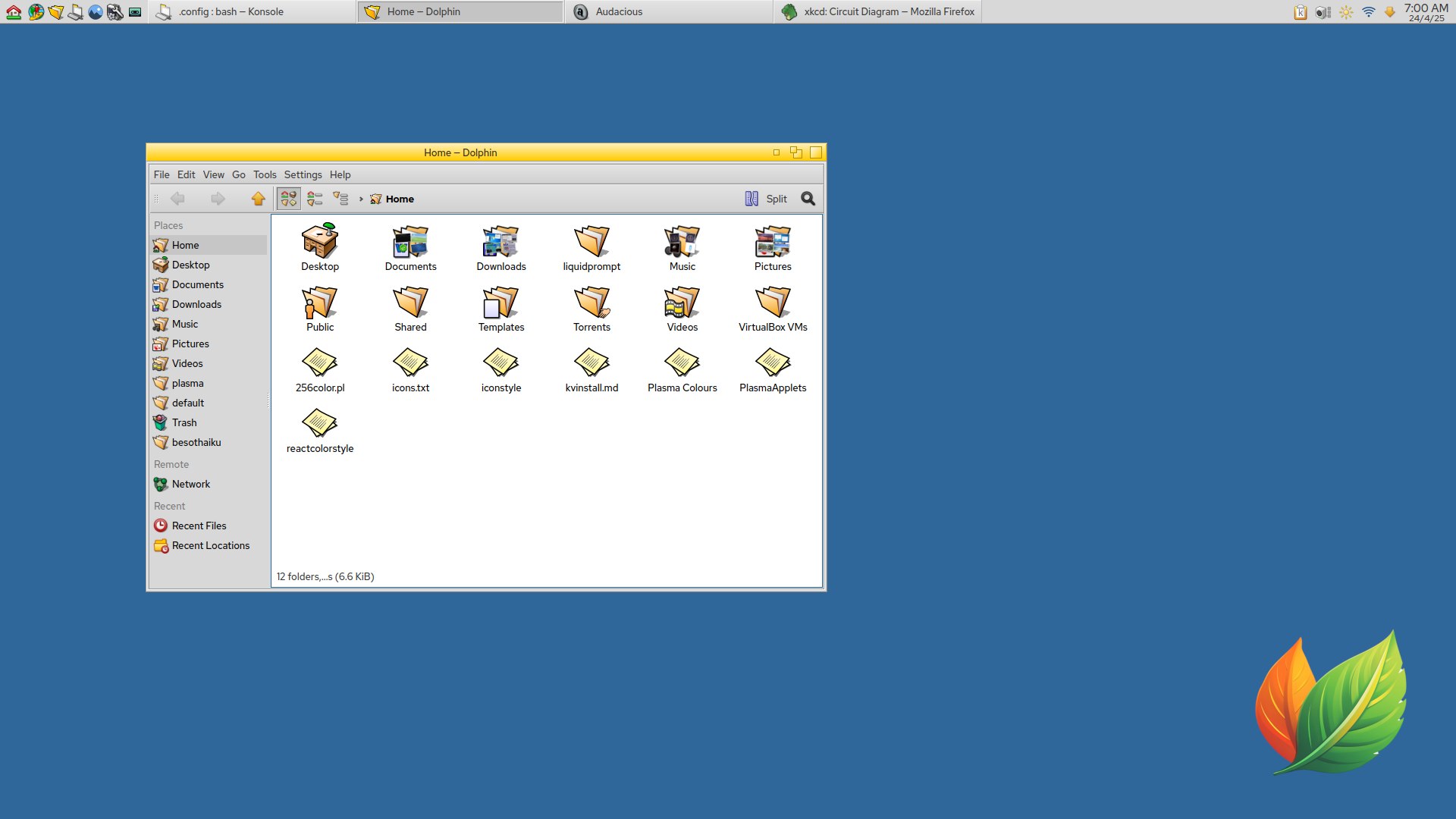Open the audio volume speaker tray icon
The width and height of the screenshot is (1456, 819).
[x=1323, y=12]
